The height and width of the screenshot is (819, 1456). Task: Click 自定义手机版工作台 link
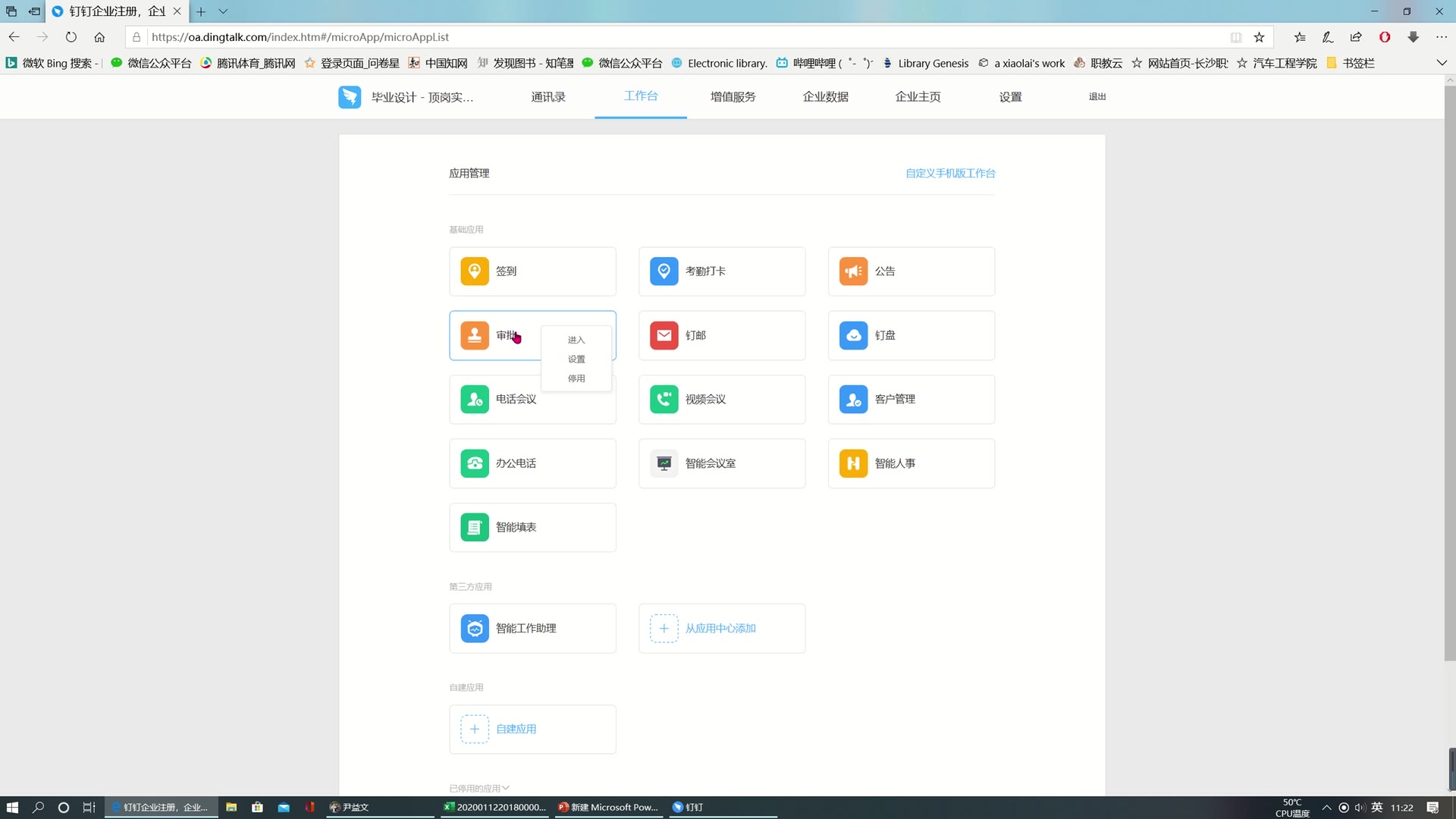(x=951, y=173)
